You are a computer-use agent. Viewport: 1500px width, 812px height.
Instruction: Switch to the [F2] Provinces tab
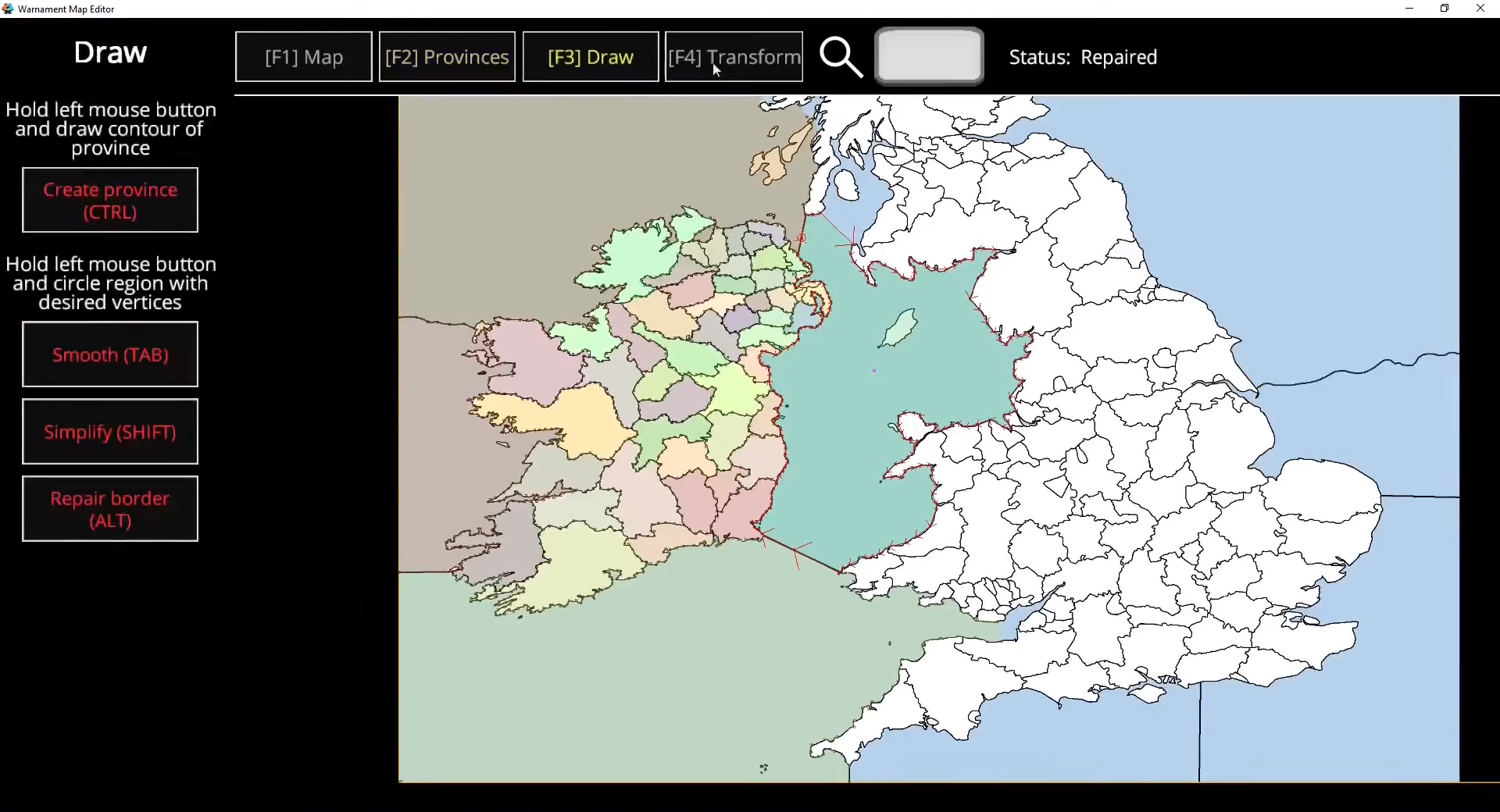coord(447,57)
